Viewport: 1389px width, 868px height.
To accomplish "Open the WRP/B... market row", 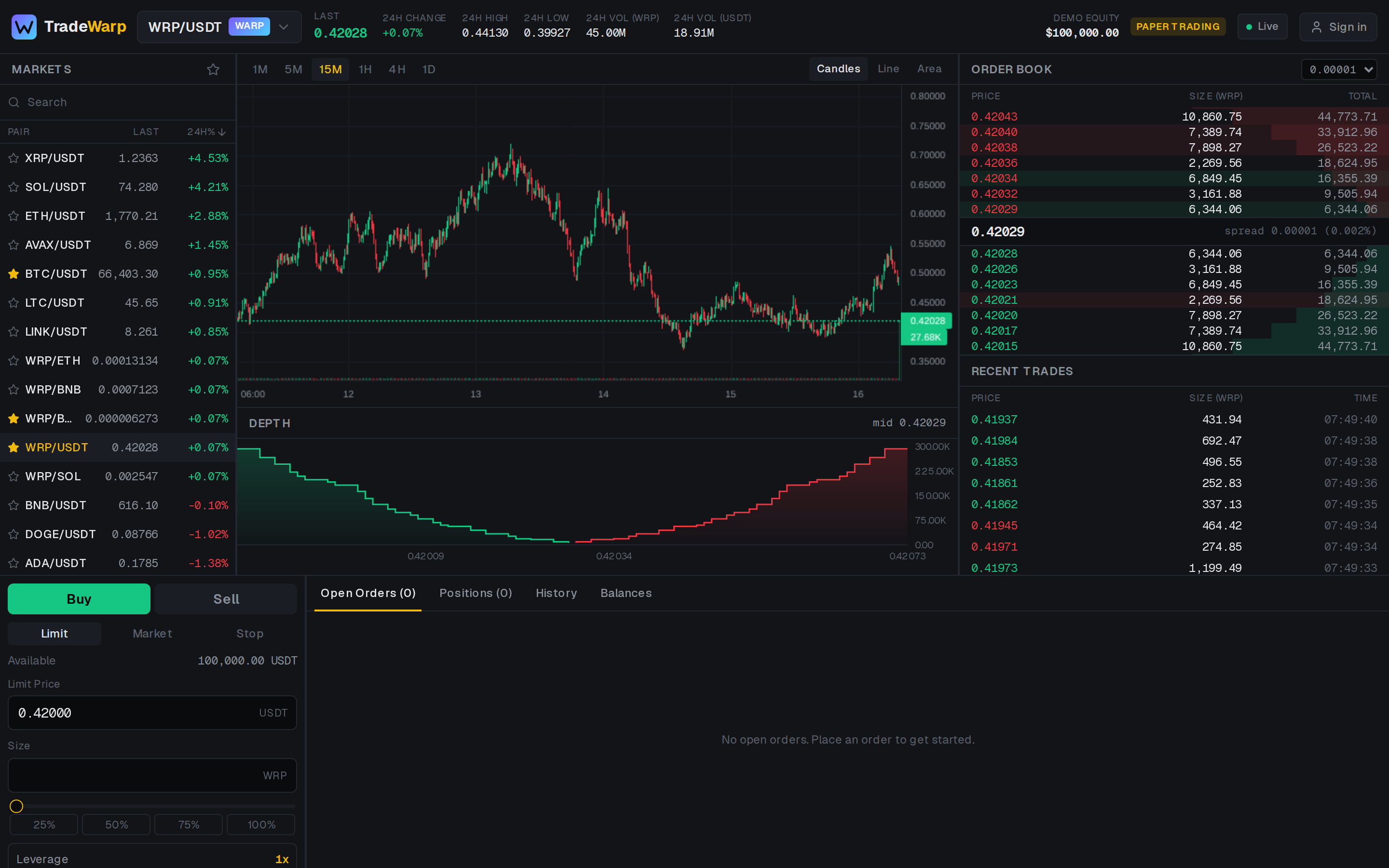I will [x=118, y=419].
